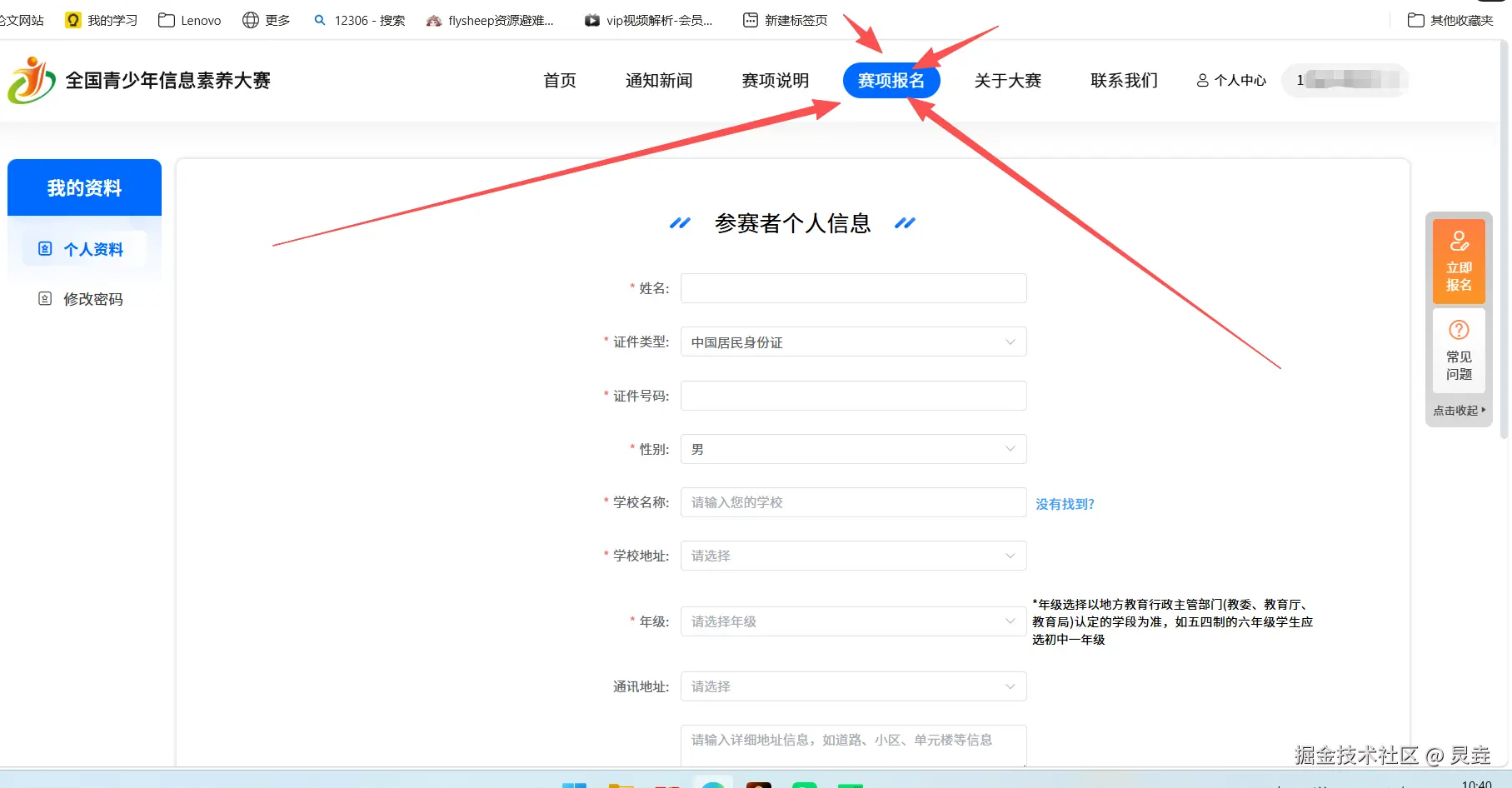Viewport: 1512px width, 788px height.
Task: Open the 联系我们 nav item
Action: tap(1125, 81)
